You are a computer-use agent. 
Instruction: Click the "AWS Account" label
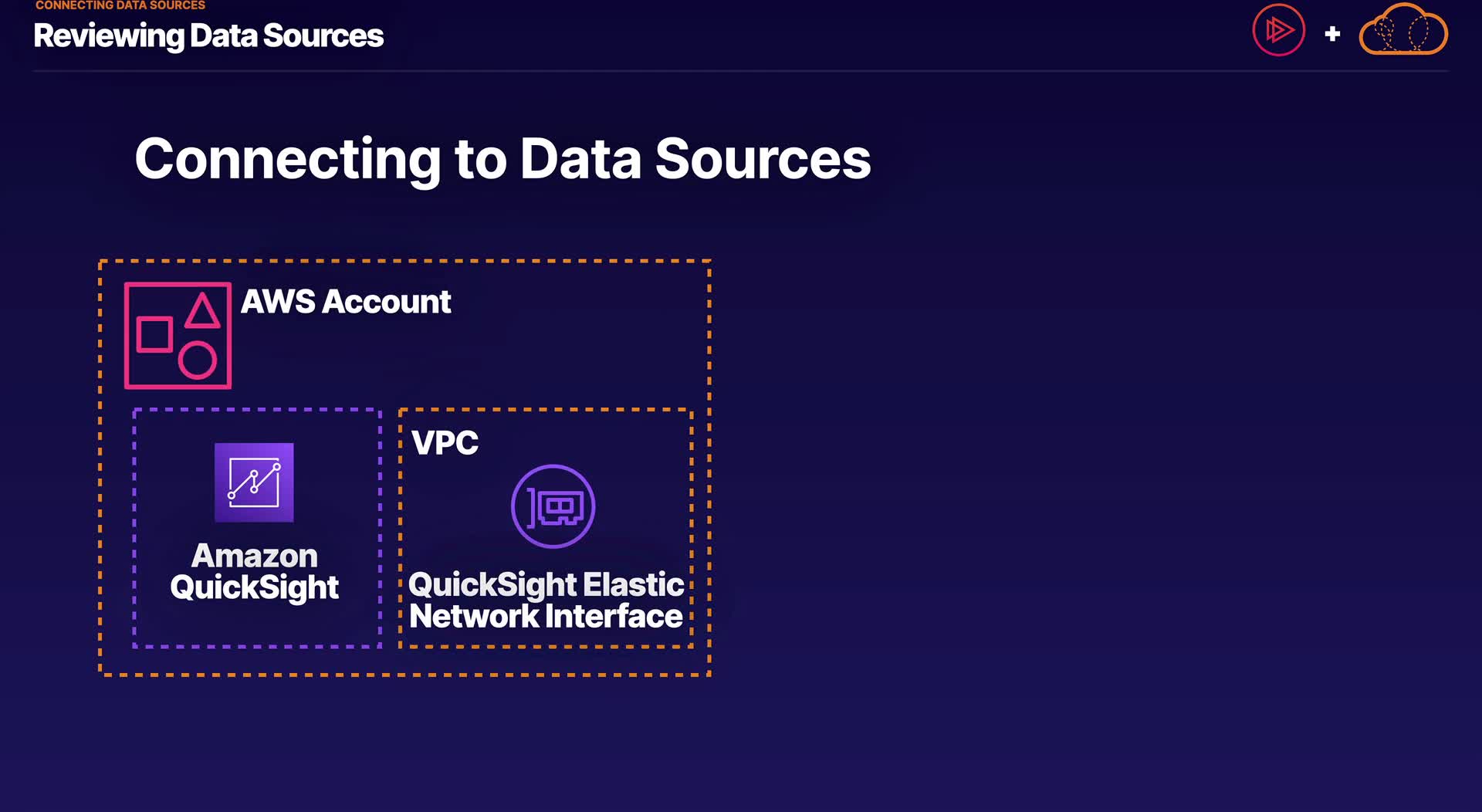pyautogui.click(x=345, y=302)
